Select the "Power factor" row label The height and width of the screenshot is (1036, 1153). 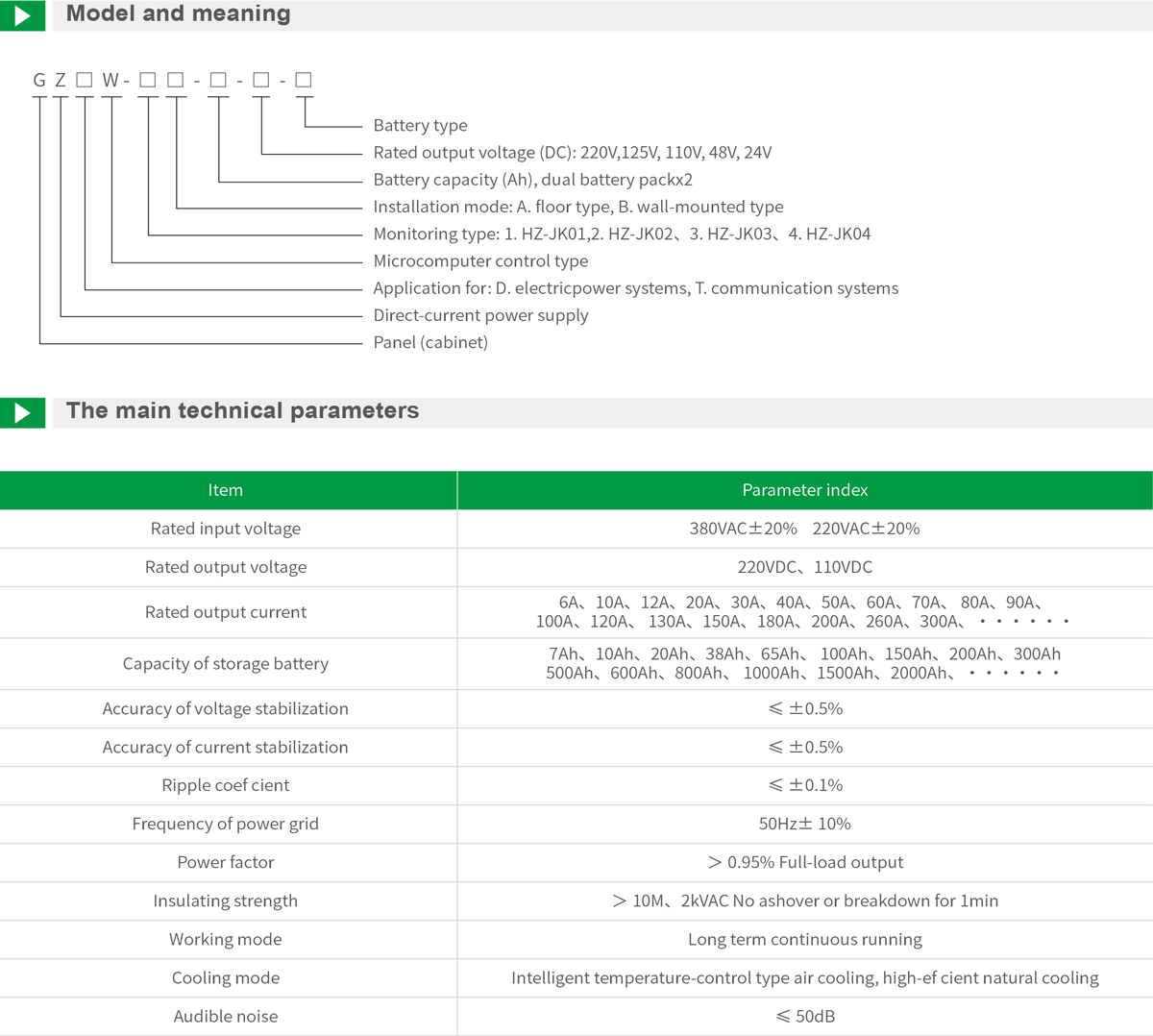226,863
